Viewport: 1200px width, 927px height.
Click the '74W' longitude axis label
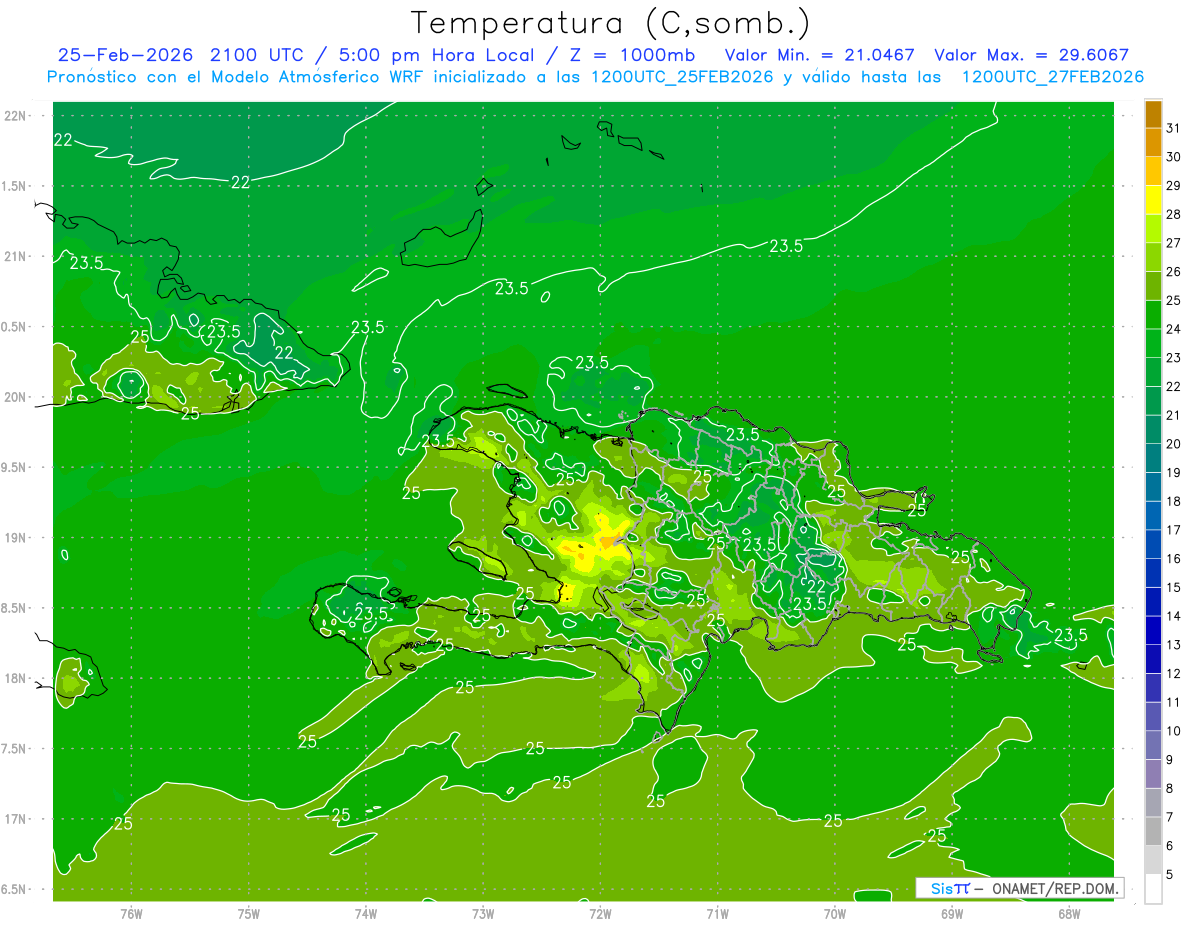pyautogui.click(x=366, y=914)
